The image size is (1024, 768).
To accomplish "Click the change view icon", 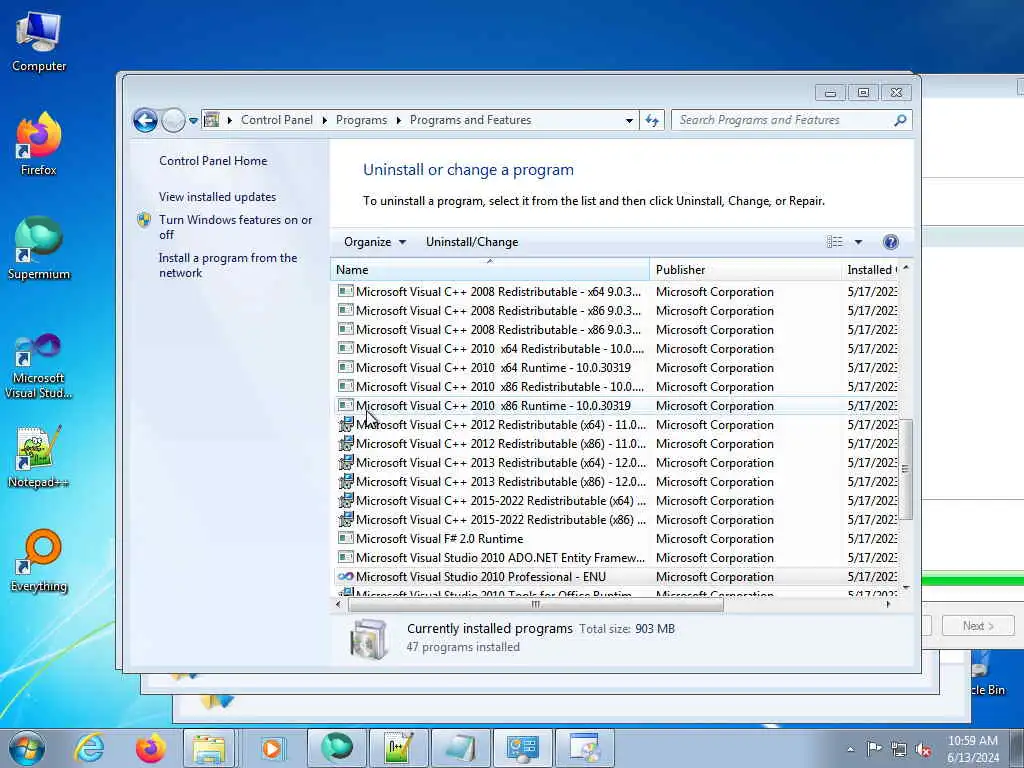I will (x=835, y=242).
